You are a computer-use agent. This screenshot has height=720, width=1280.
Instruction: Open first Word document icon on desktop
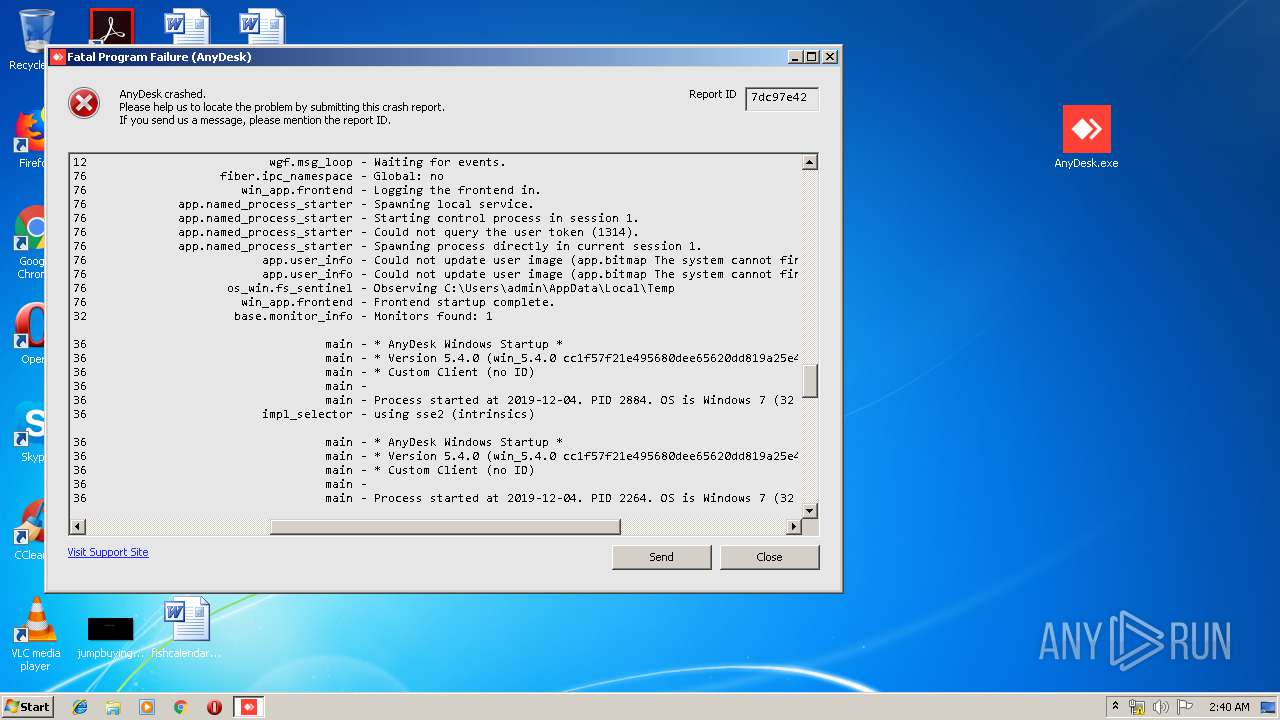tap(187, 27)
